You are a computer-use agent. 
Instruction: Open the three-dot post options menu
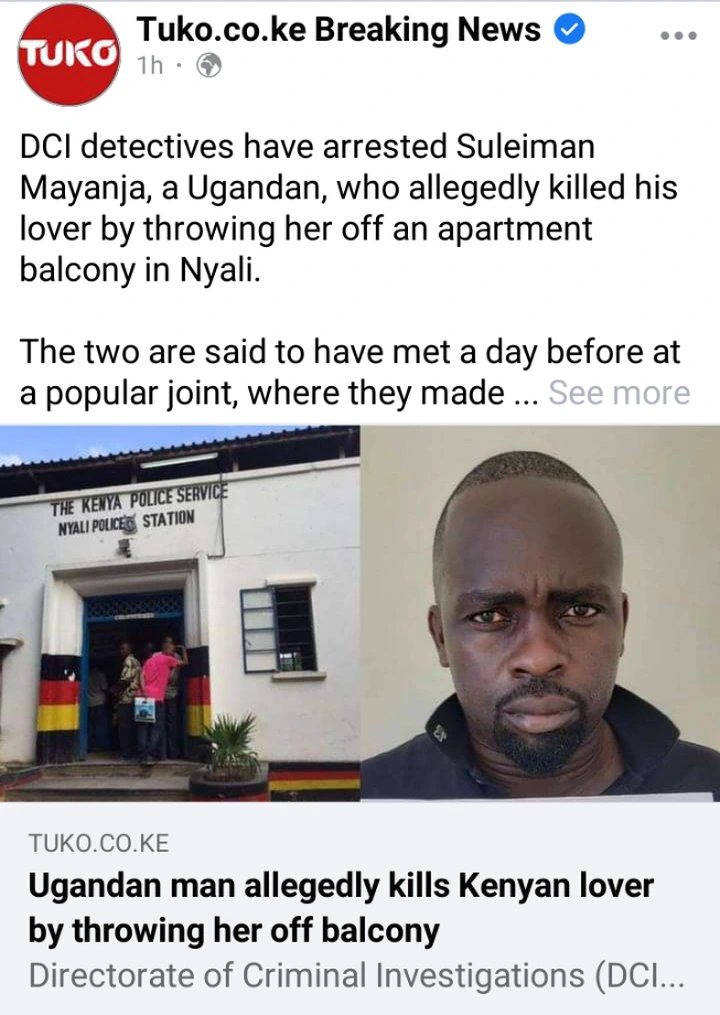pyautogui.click(x=679, y=36)
